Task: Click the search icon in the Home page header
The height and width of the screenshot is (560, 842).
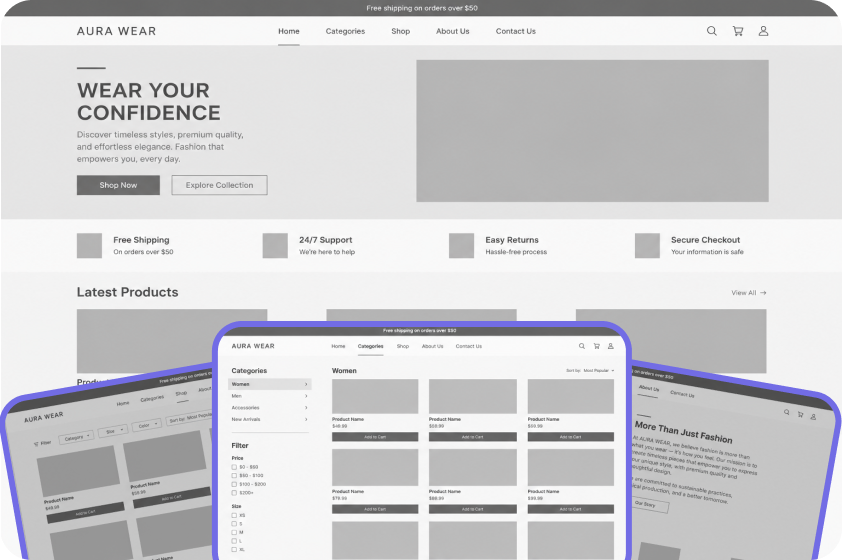Action: [712, 31]
